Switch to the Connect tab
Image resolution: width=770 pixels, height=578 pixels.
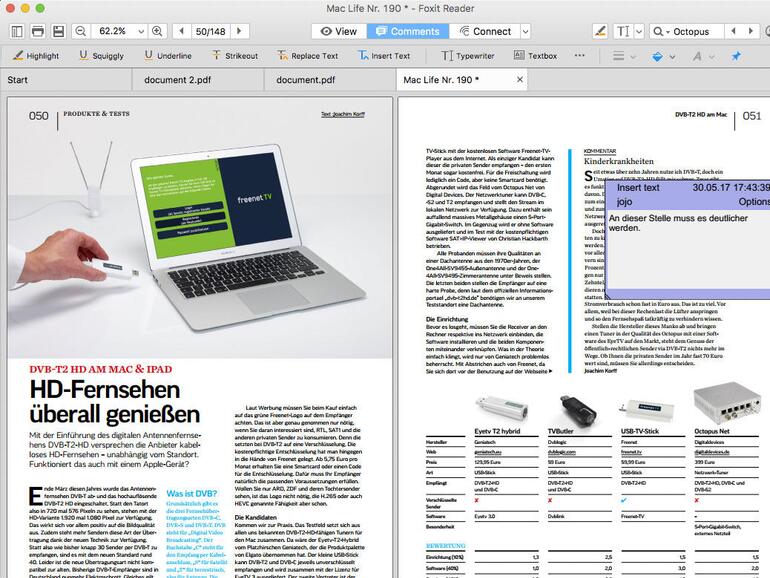pyautogui.click(x=485, y=31)
